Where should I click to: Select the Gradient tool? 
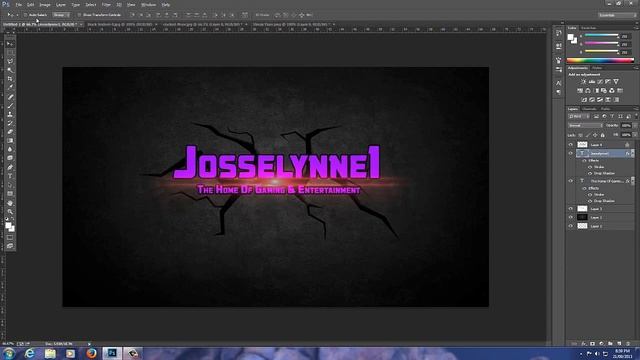(x=10, y=140)
